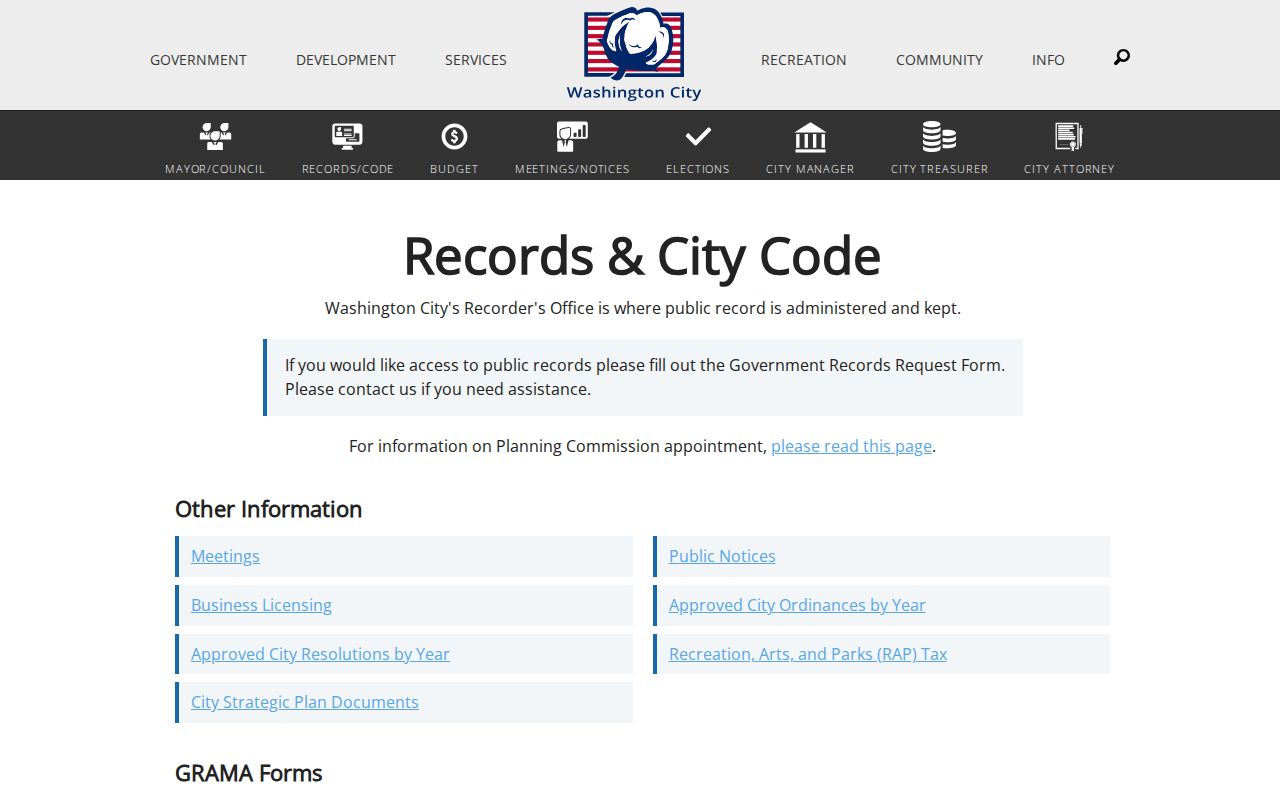This screenshot has width=1280, height=800.
Task: Follow the 'please read this page' link
Action: pos(851,446)
